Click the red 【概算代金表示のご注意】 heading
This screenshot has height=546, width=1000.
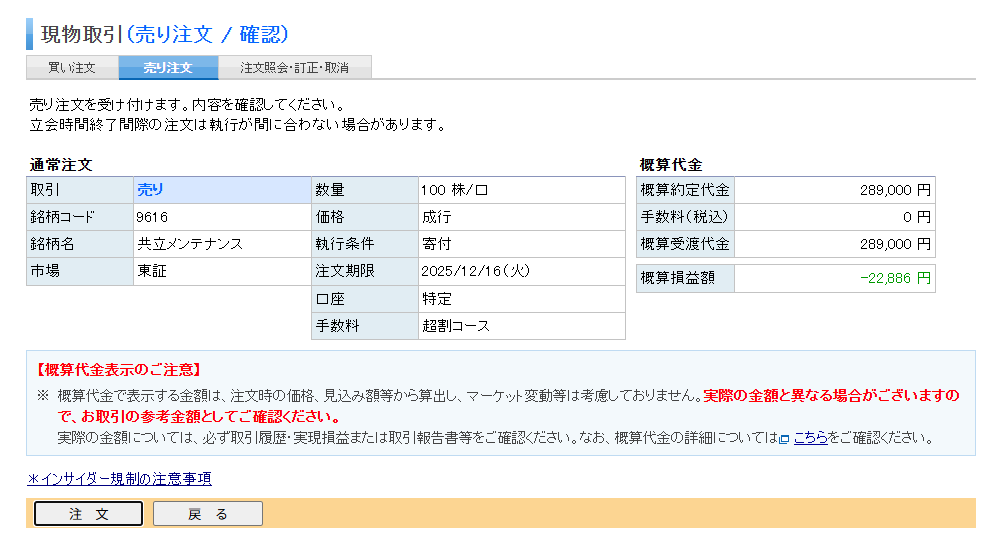tap(119, 370)
